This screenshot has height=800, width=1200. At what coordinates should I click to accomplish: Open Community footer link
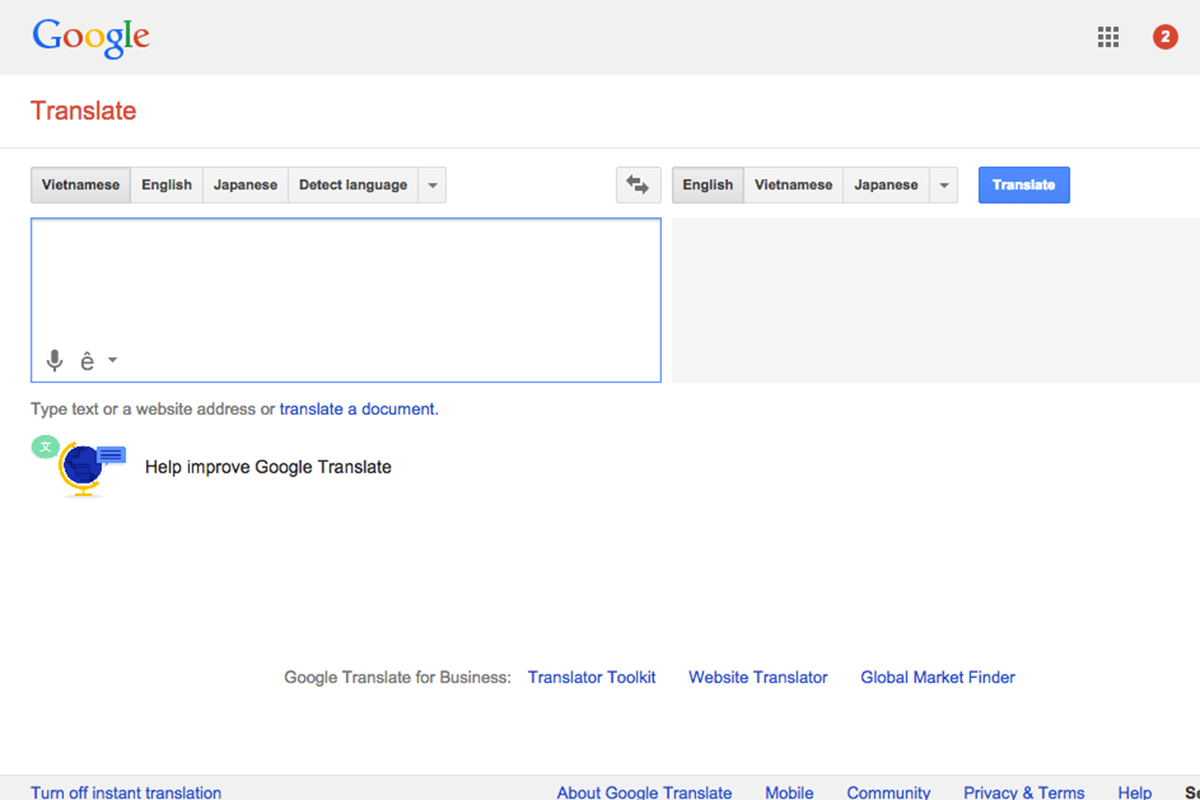click(x=889, y=792)
